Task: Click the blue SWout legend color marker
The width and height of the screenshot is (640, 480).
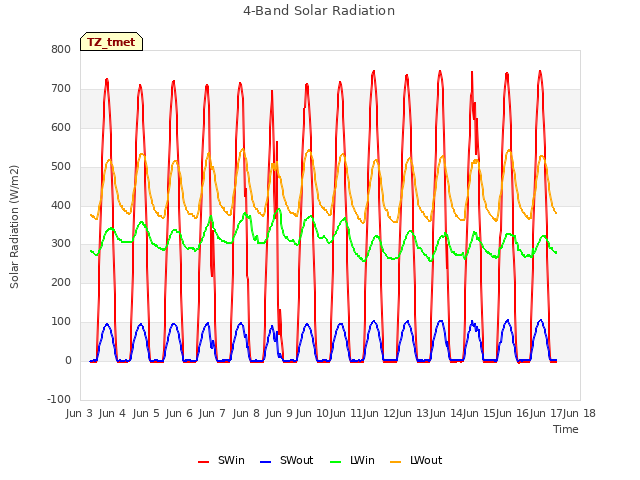Action: point(265,462)
